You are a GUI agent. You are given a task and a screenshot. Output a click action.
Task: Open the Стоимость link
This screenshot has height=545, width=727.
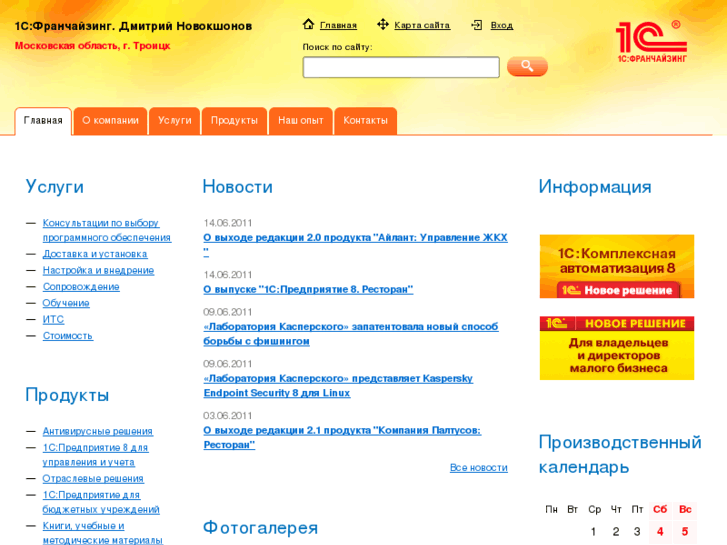coord(68,335)
